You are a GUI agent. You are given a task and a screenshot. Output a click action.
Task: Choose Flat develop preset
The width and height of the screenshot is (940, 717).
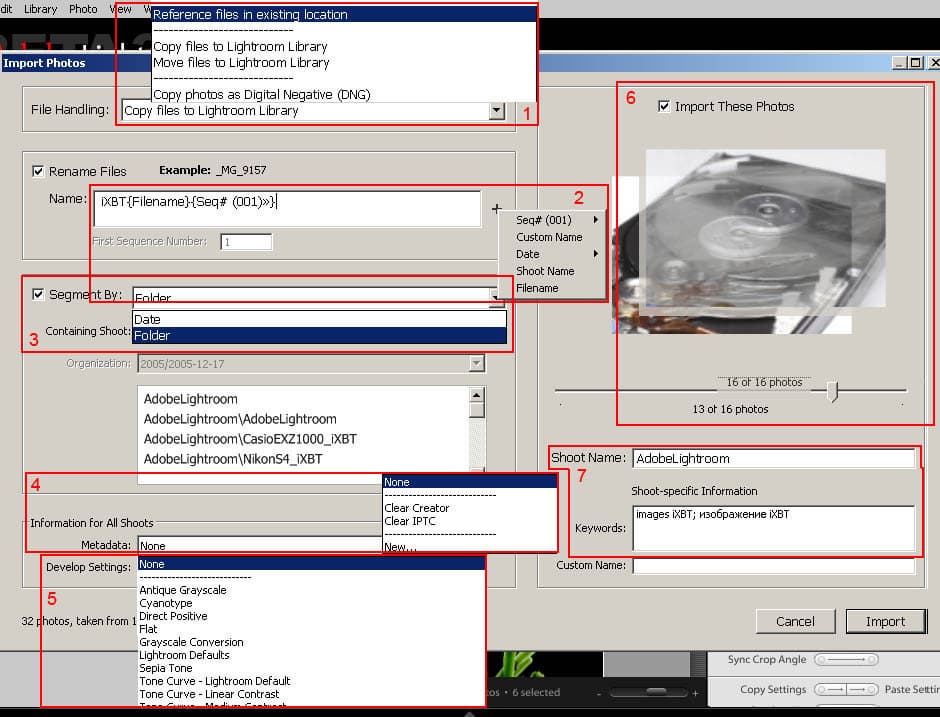pyautogui.click(x=148, y=629)
